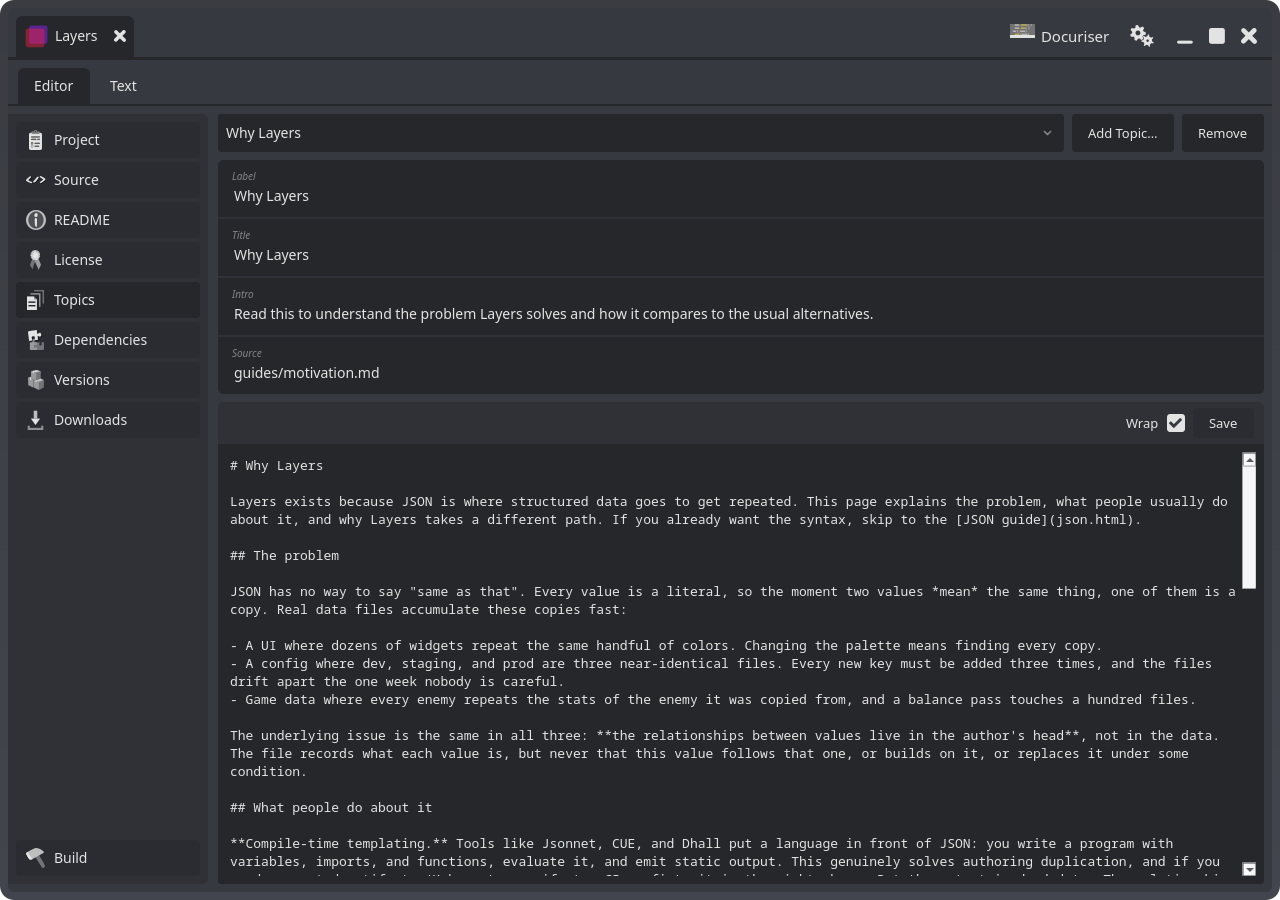Select the Layers document tab

[75, 37]
